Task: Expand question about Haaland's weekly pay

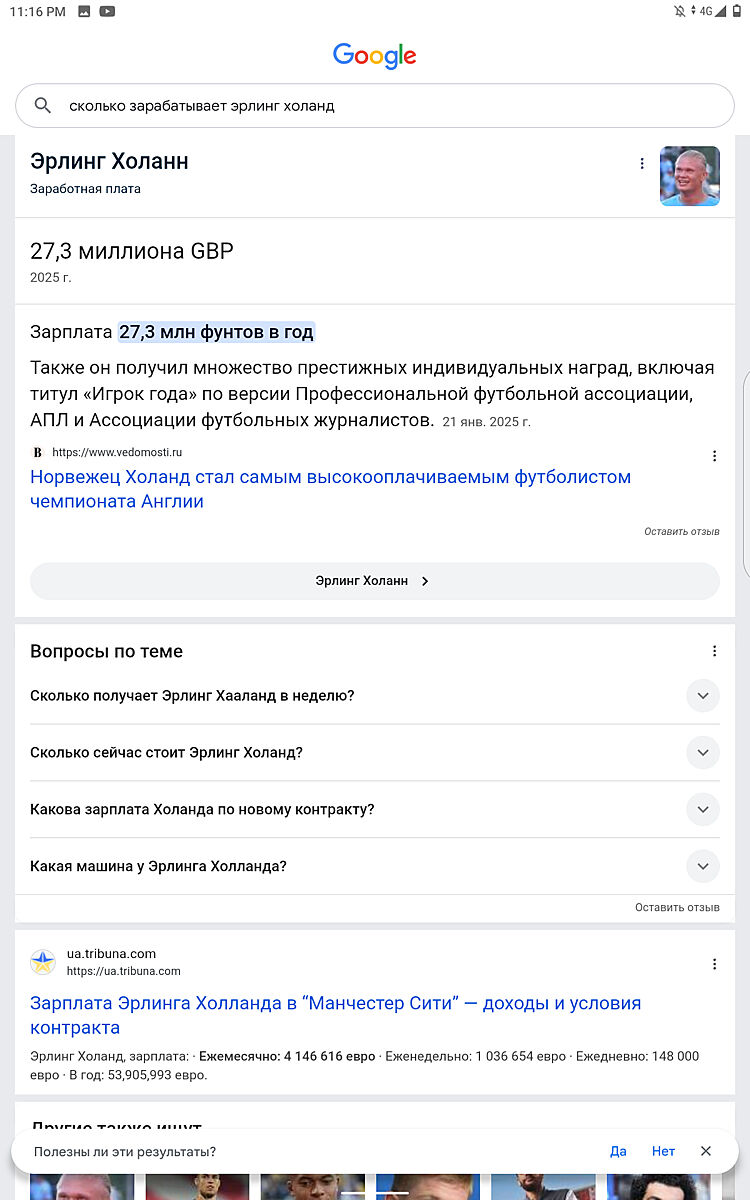Action: pyautogui.click(x=702, y=696)
